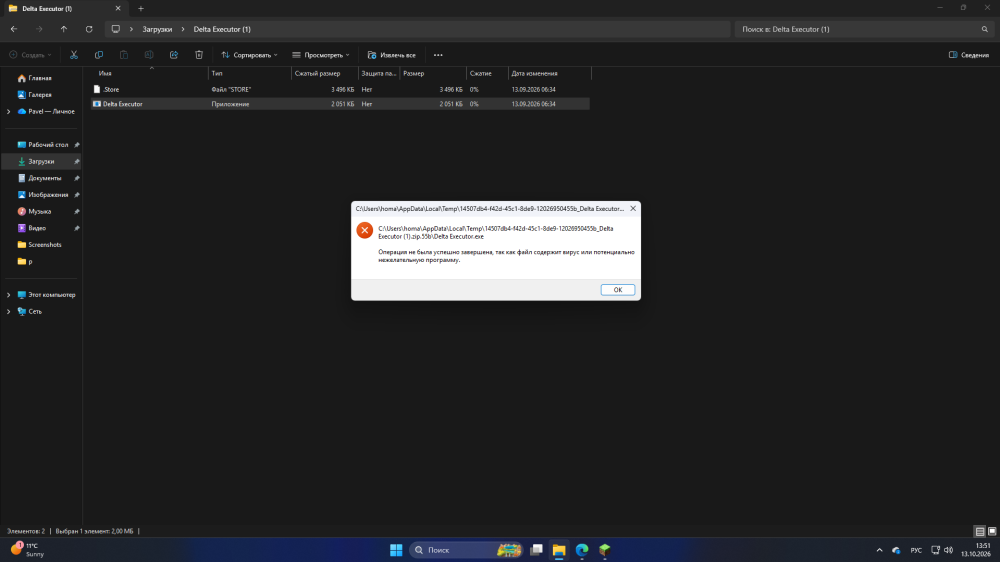Image resolution: width=1000 pixels, height=562 pixels.
Task: Select the .Store file row
Action: 341,89
